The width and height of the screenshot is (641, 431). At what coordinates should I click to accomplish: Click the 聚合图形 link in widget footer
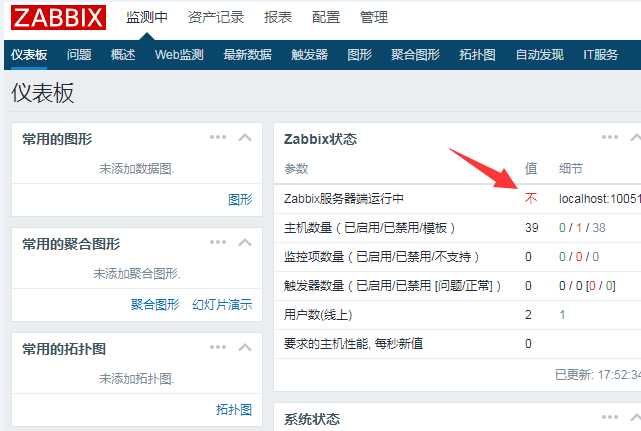(155, 305)
